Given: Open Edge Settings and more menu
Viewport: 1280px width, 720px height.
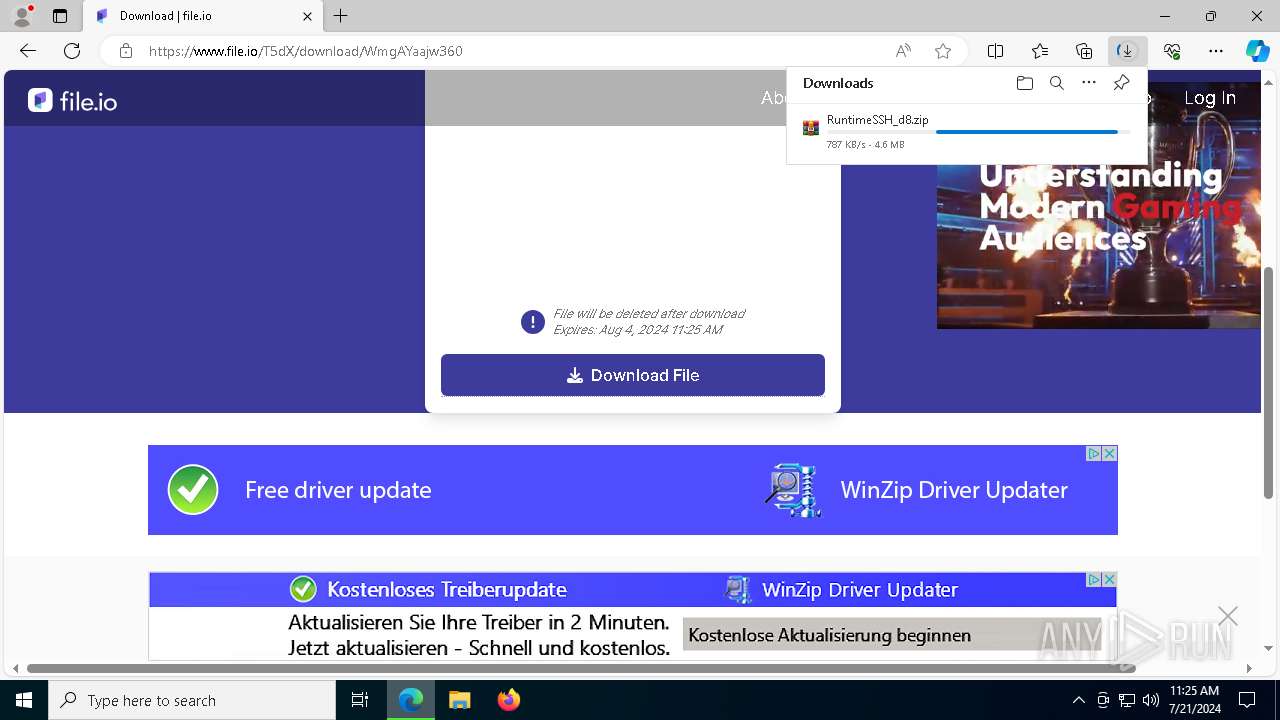Looking at the screenshot, I should tap(1216, 51).
